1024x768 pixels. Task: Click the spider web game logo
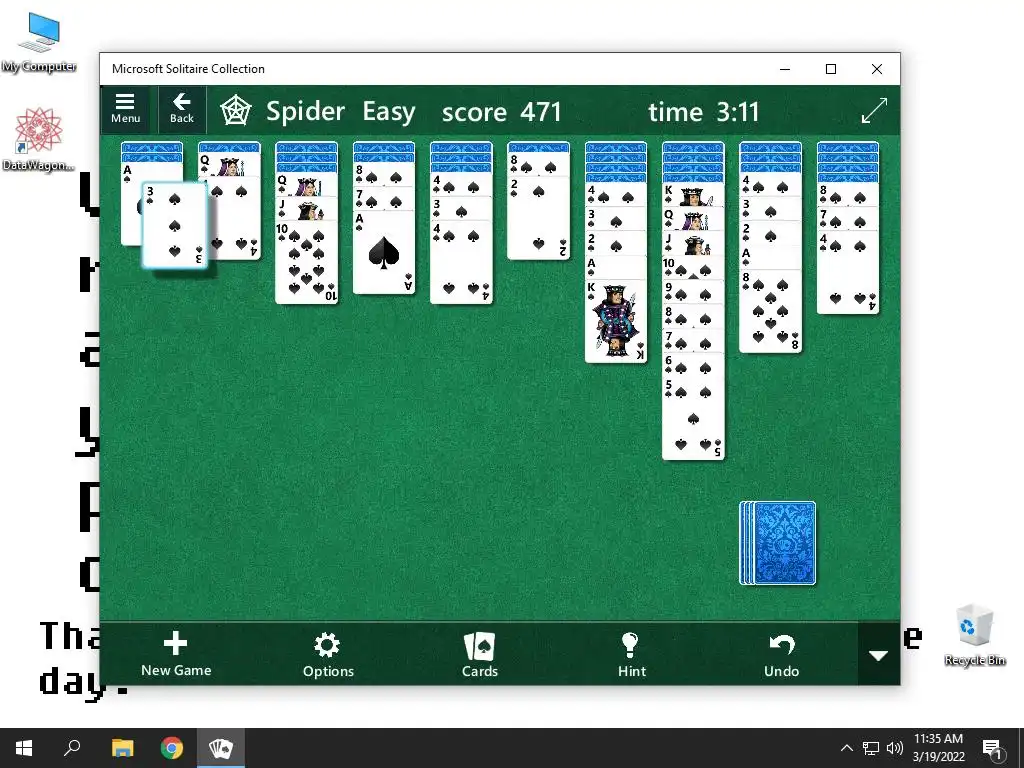[x=235, y=110]
